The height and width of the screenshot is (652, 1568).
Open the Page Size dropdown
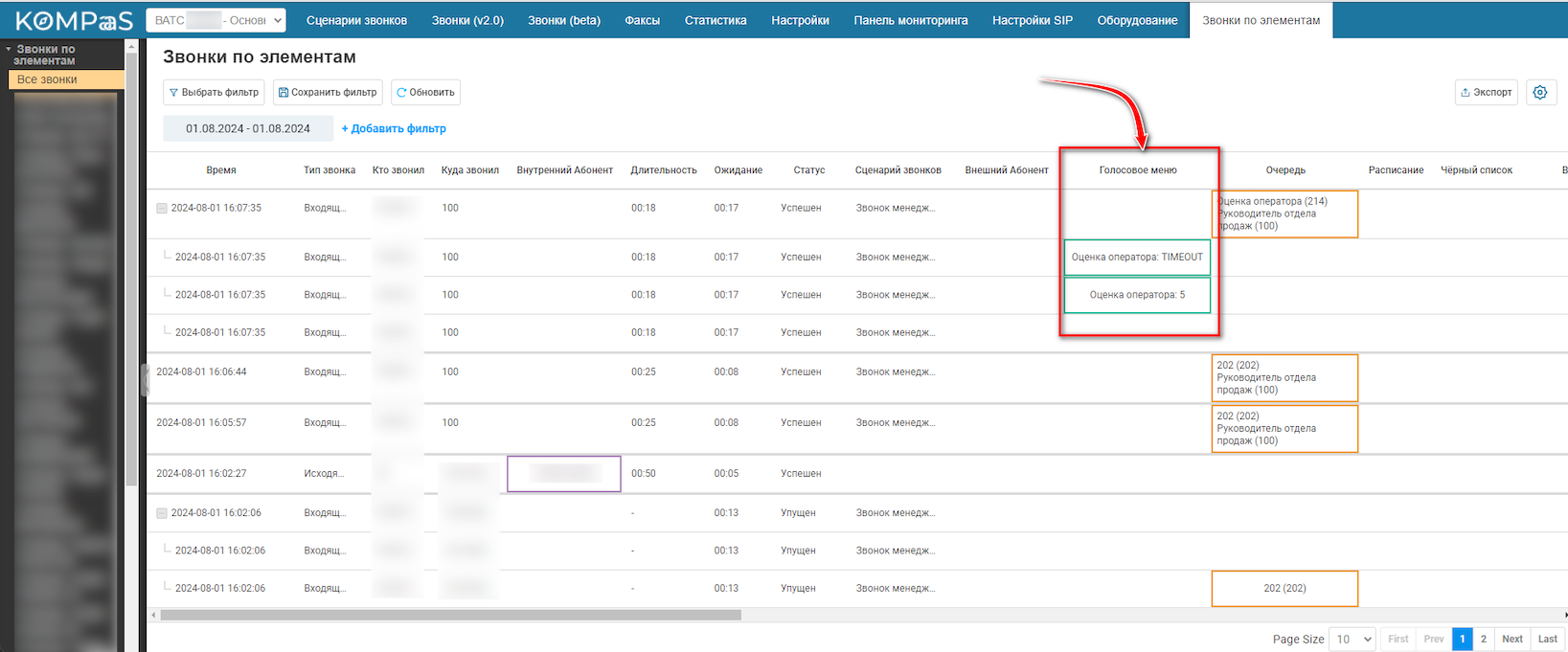[1352, 639]
